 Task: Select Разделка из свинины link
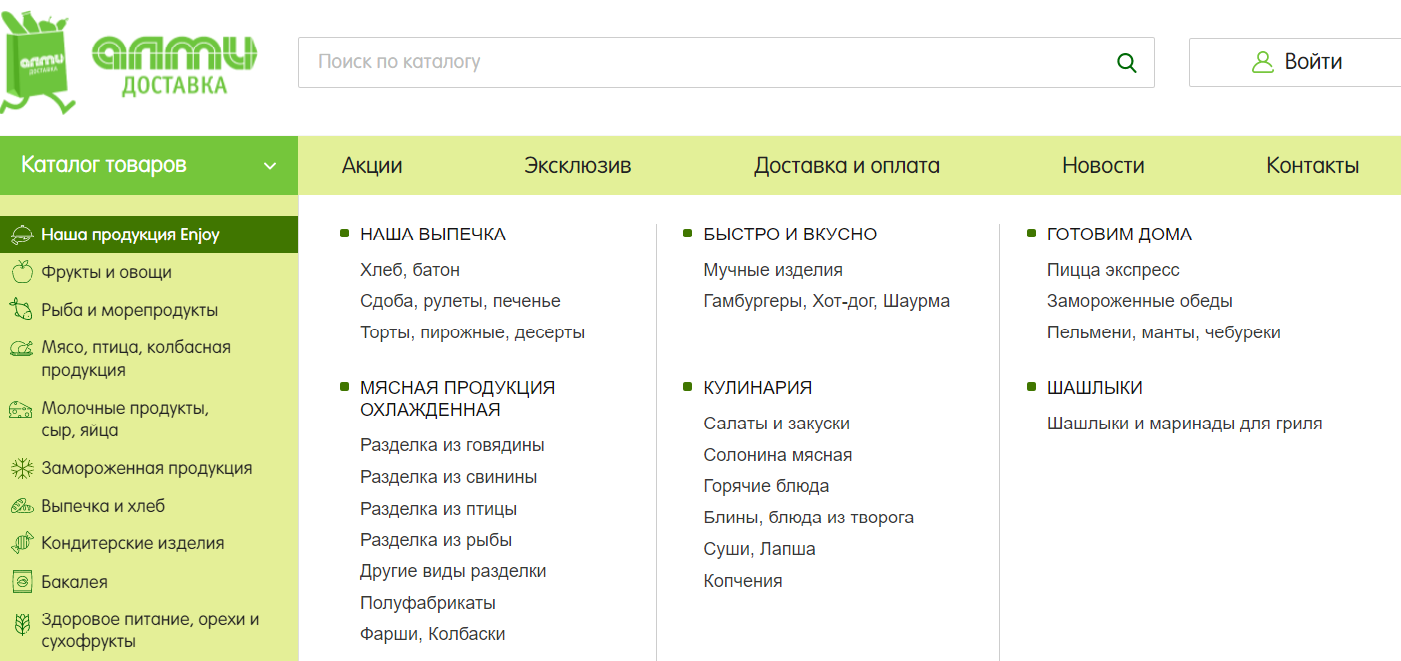coord(448,477)
